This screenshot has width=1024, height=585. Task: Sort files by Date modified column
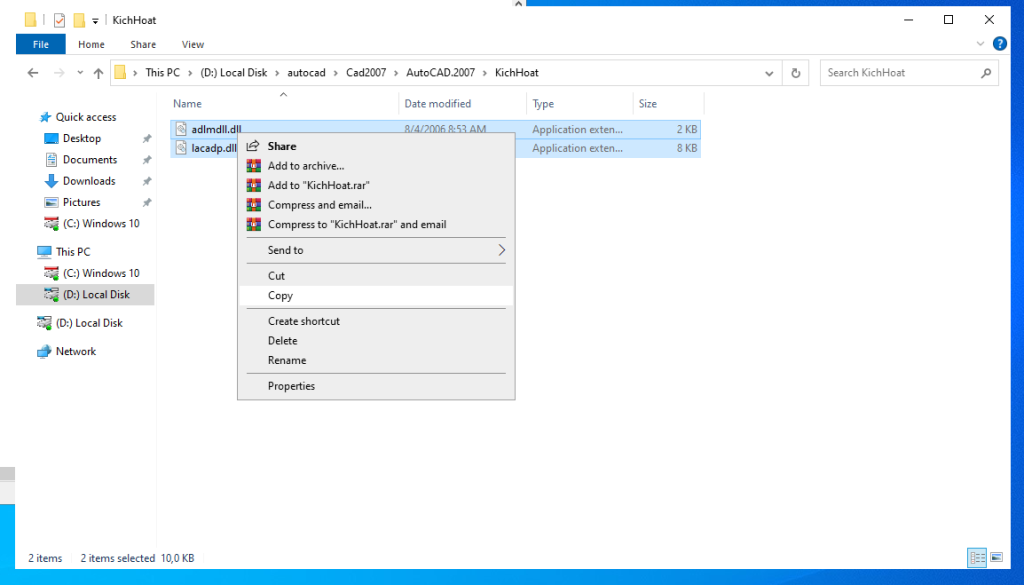(438, 104)
